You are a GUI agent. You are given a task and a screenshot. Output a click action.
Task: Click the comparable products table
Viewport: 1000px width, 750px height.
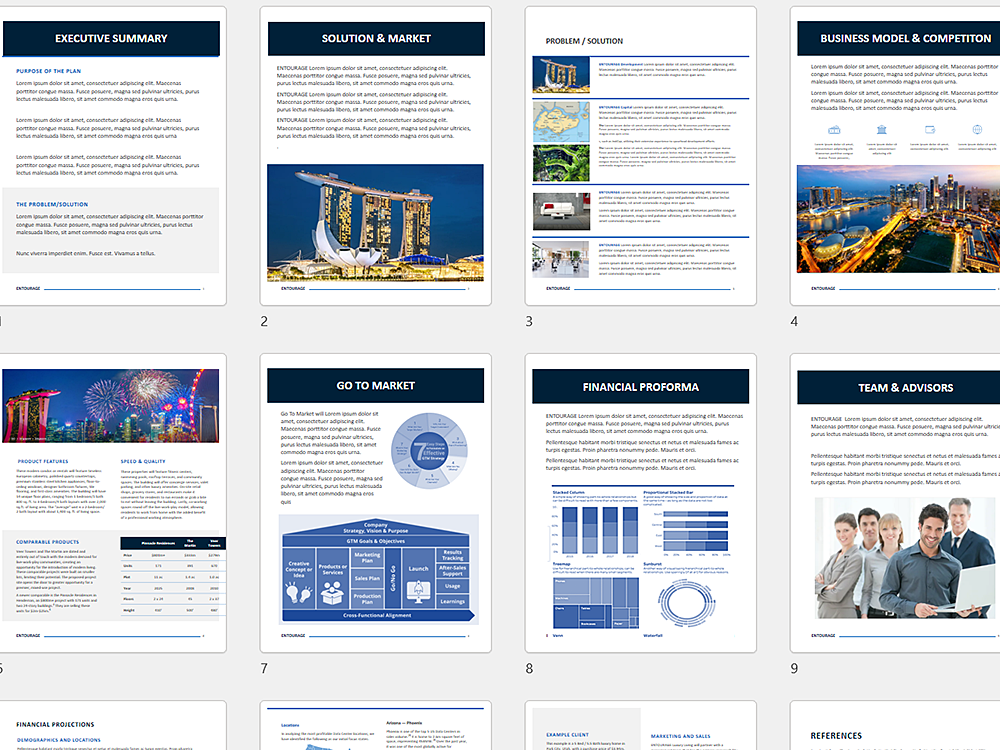point(173,576)
